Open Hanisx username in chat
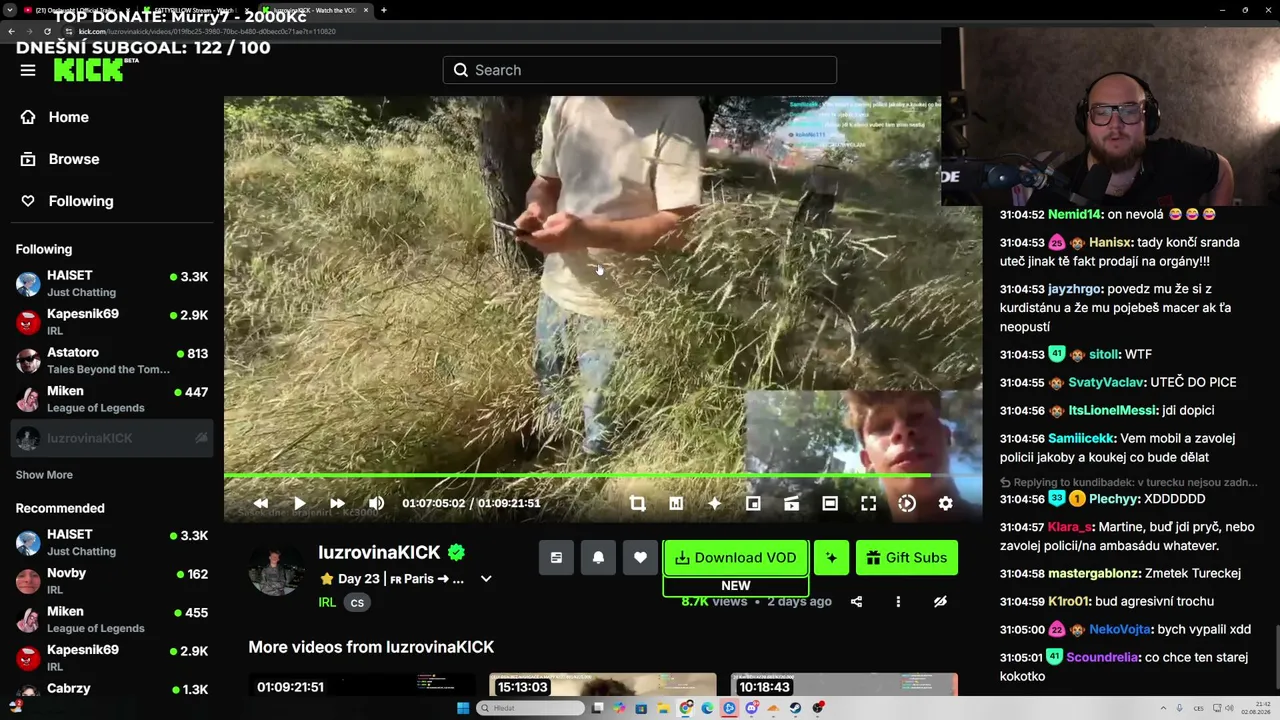This screenshot has width=1280, height=720. click(1112, 242)
